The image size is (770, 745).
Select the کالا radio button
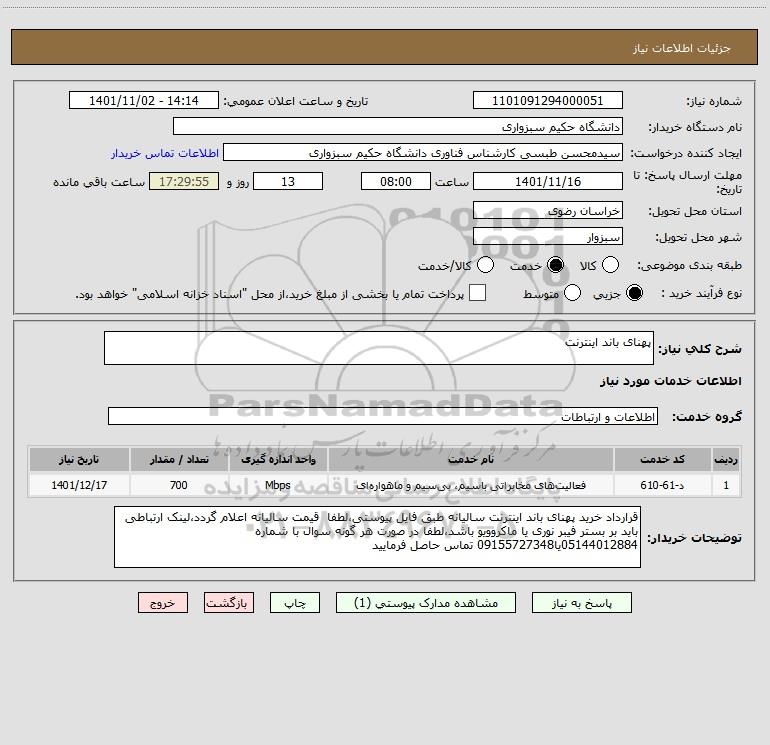pos(610,265)
